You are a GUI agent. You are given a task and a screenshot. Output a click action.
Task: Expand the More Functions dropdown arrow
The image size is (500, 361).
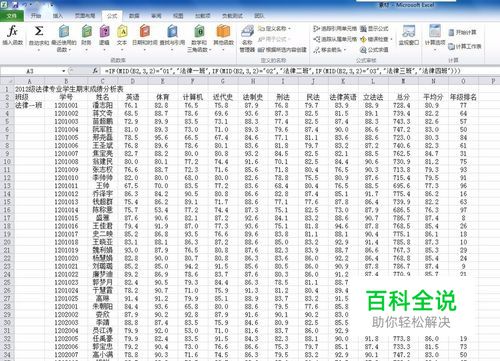tap(223, 50)
